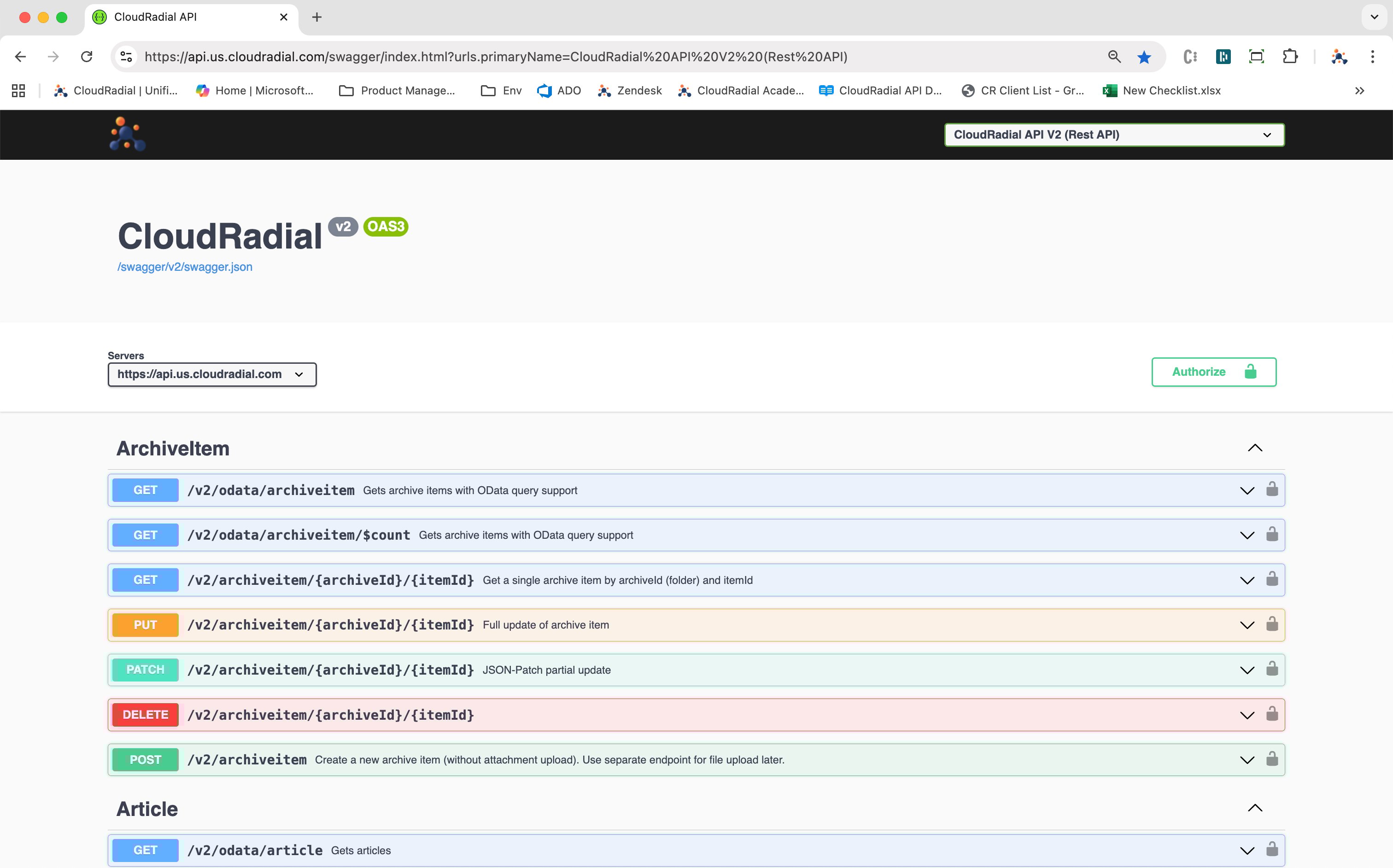The height and width of the screenshot is (868, 1393).
Task: Open the Zendesk bookmark
Action: coord(629,91)
